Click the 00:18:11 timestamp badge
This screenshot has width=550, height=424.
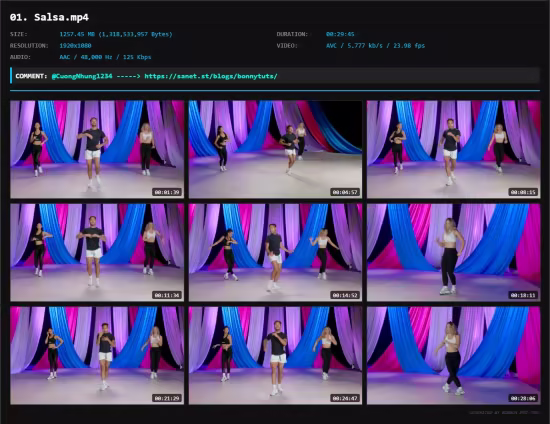click(x=523, y=295)
